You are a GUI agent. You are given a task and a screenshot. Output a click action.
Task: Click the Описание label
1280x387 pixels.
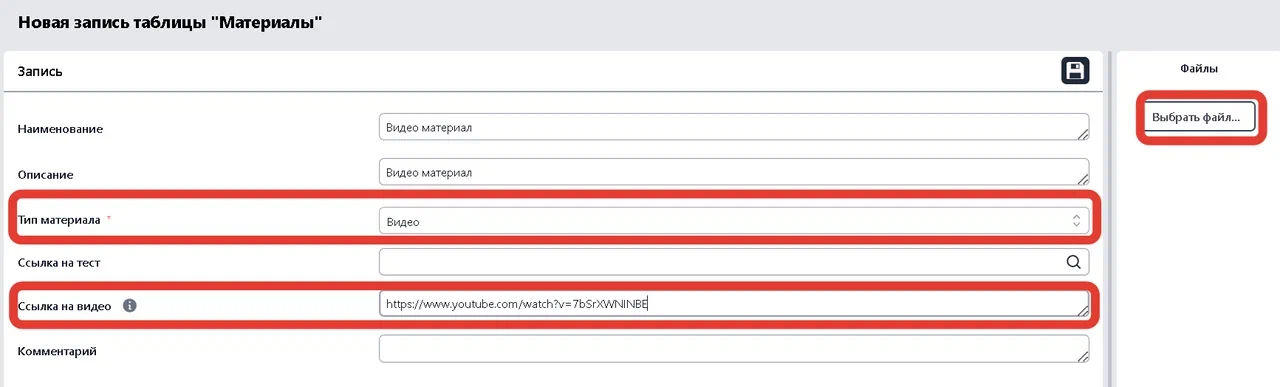(x=46, y=175)
